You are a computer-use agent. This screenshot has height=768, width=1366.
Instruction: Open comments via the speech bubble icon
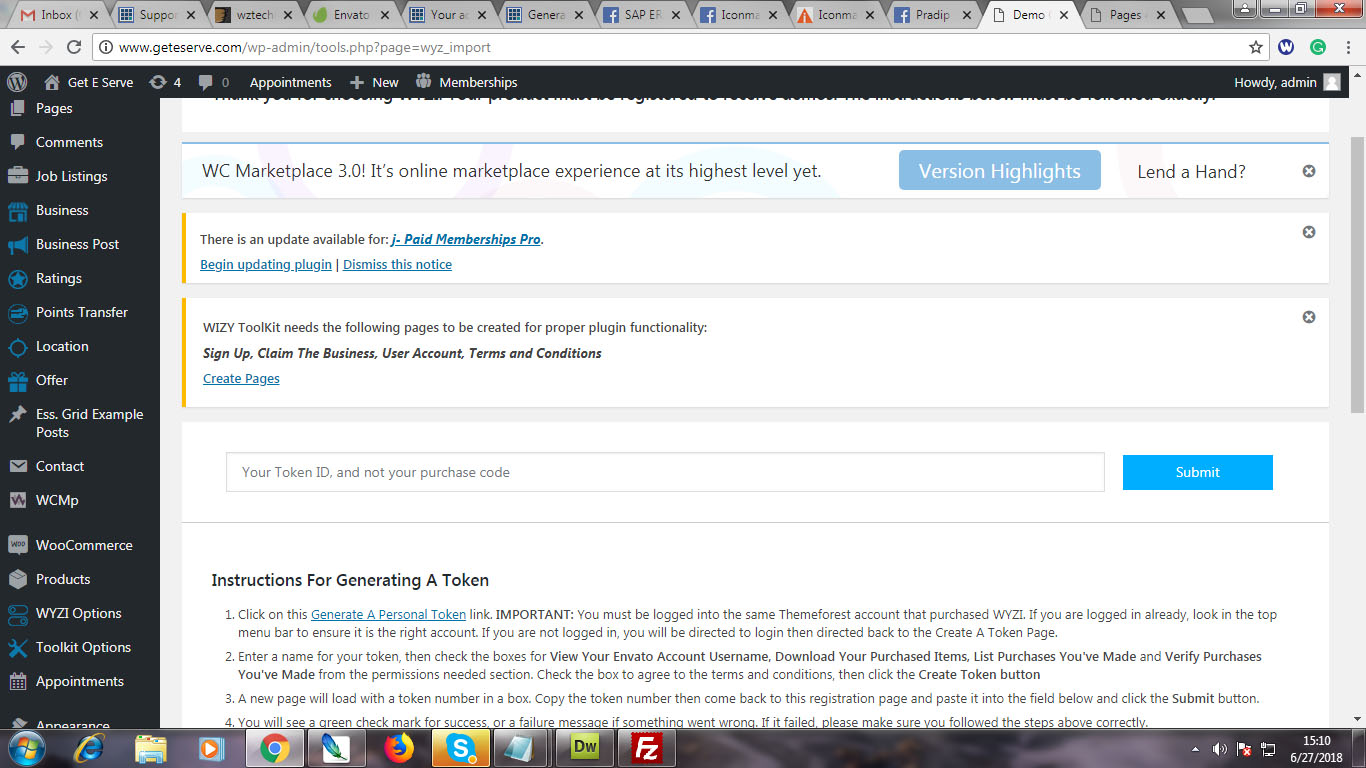[x=206, y=82]
